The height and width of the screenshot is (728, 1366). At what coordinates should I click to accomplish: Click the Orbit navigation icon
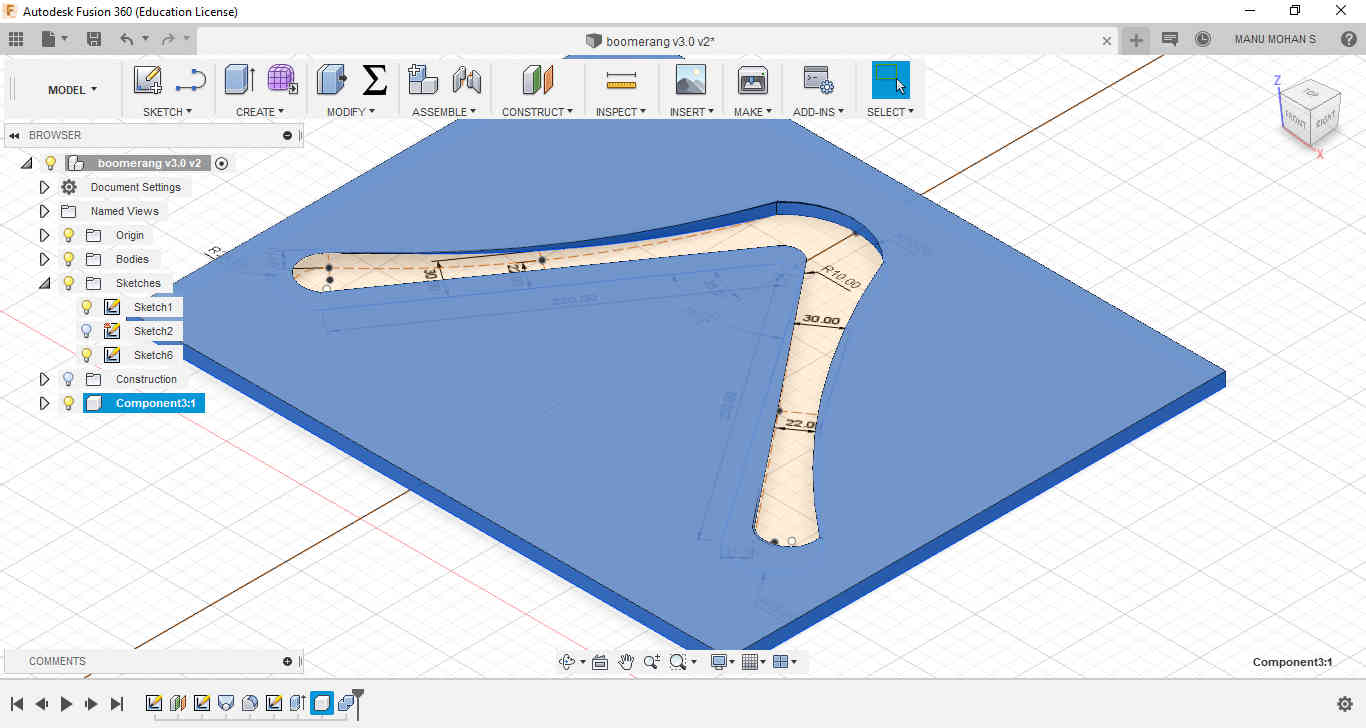(568, 661)
